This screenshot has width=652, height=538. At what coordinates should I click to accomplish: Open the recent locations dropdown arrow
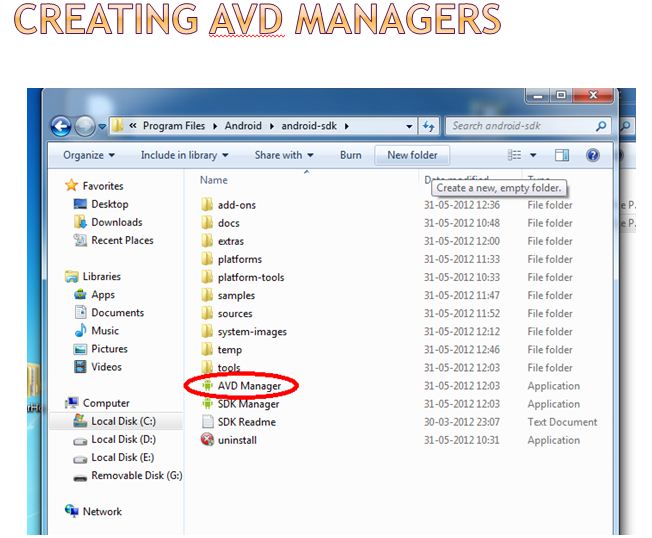coord(102,126)
